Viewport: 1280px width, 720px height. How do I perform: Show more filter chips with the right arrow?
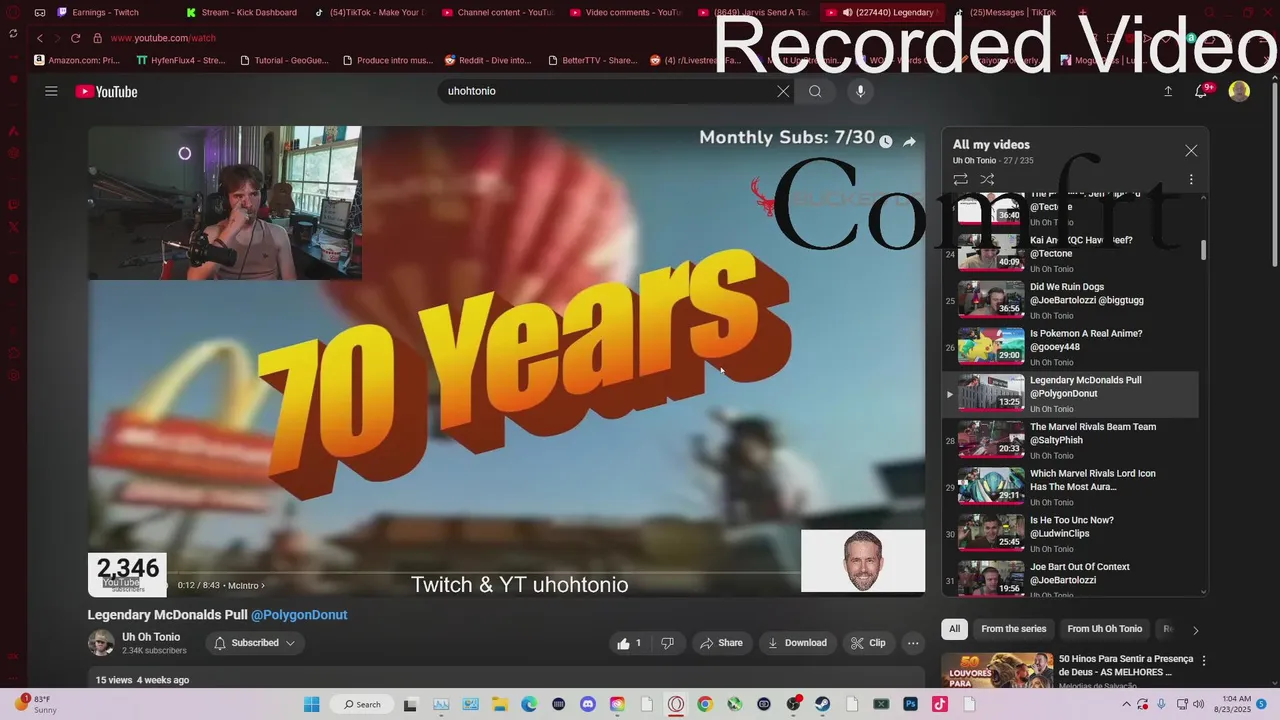pyautogui.click(x=1195, y=630)
